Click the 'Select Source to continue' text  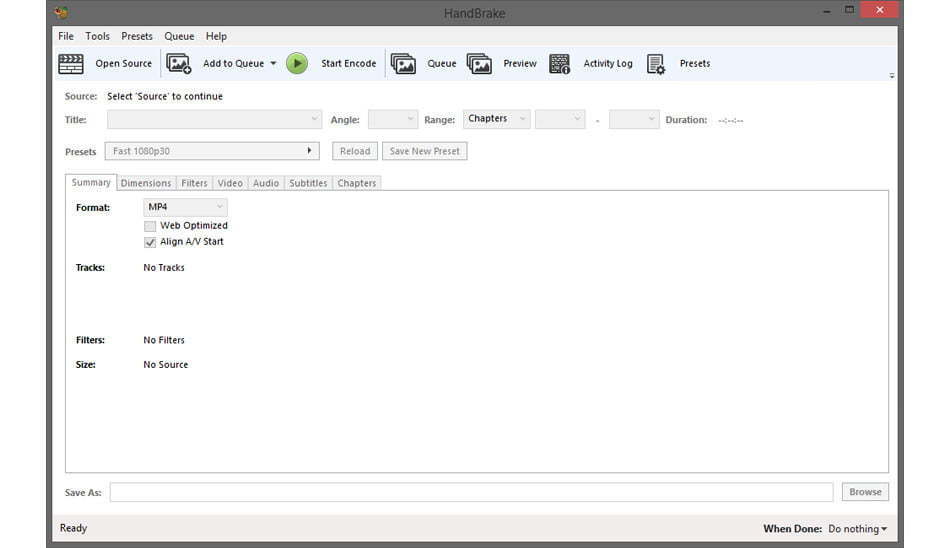coord(165,96)
